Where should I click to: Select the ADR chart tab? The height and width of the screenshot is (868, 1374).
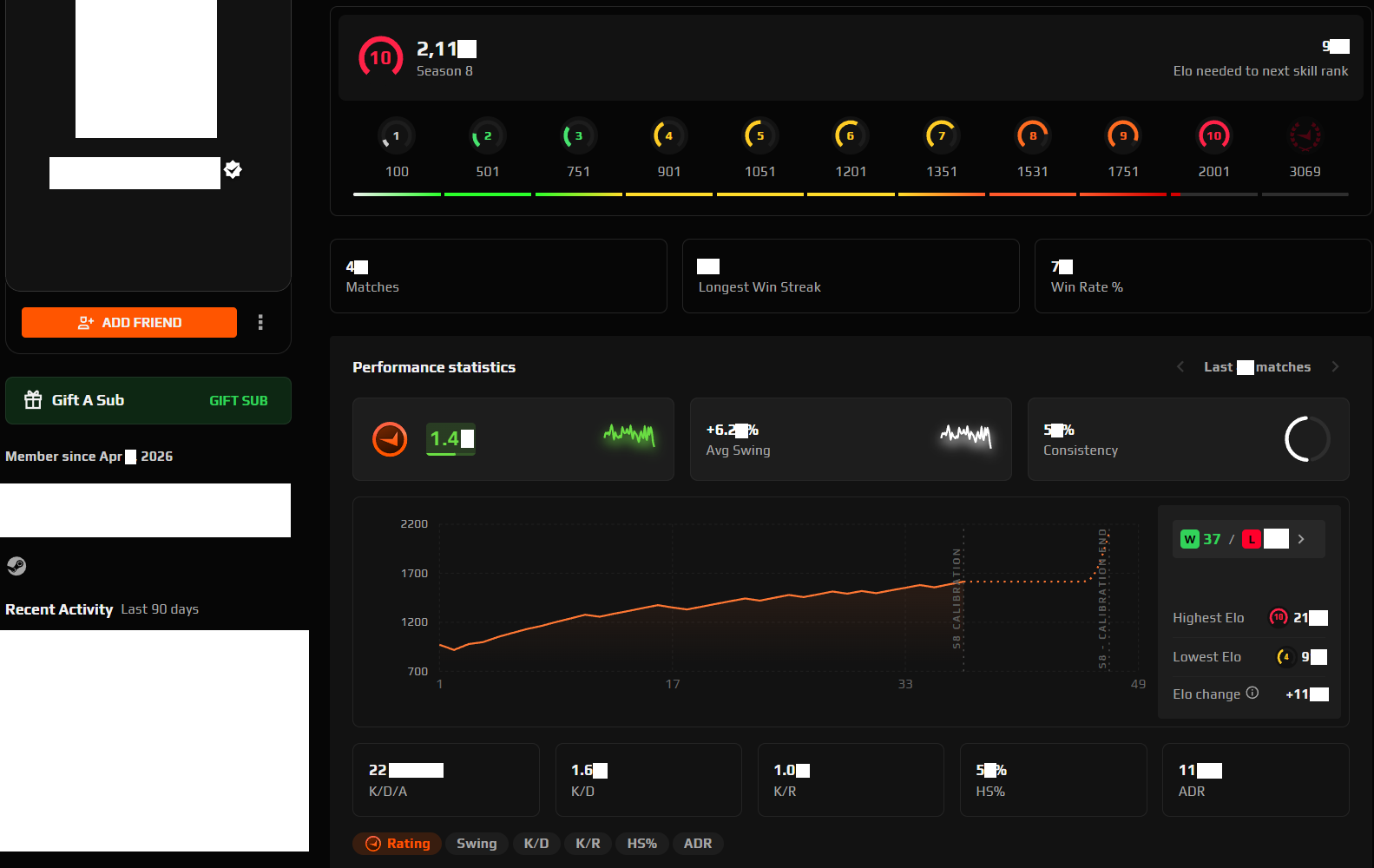(x=697, y=844)
